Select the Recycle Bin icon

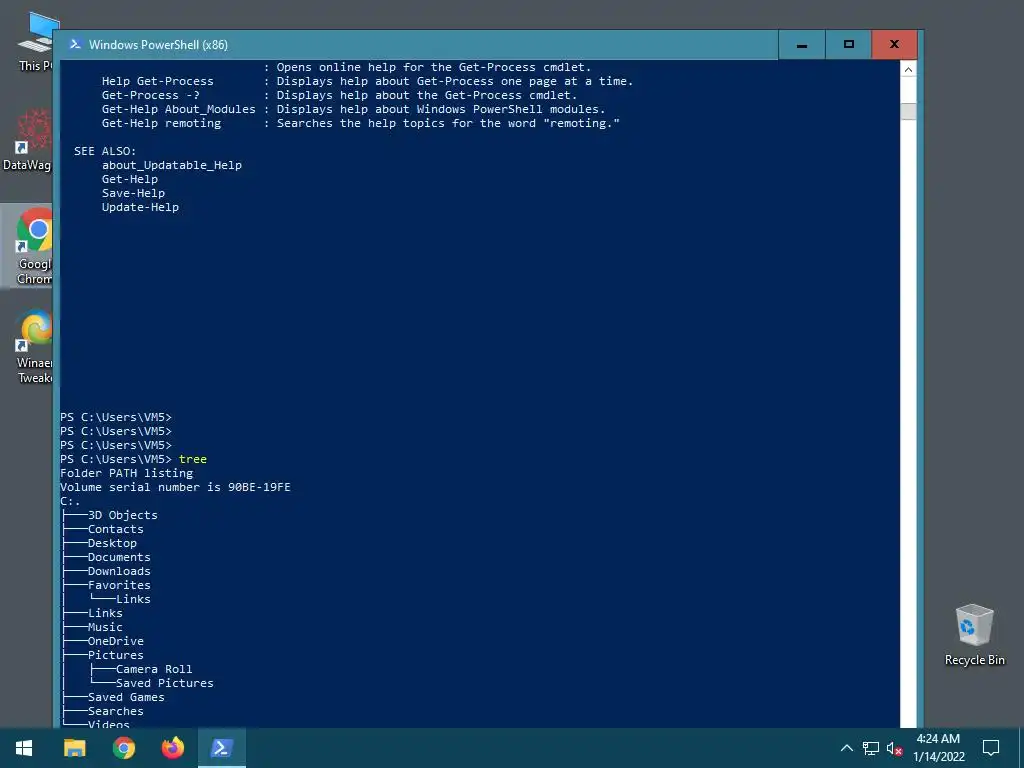(x=974, y=635)
